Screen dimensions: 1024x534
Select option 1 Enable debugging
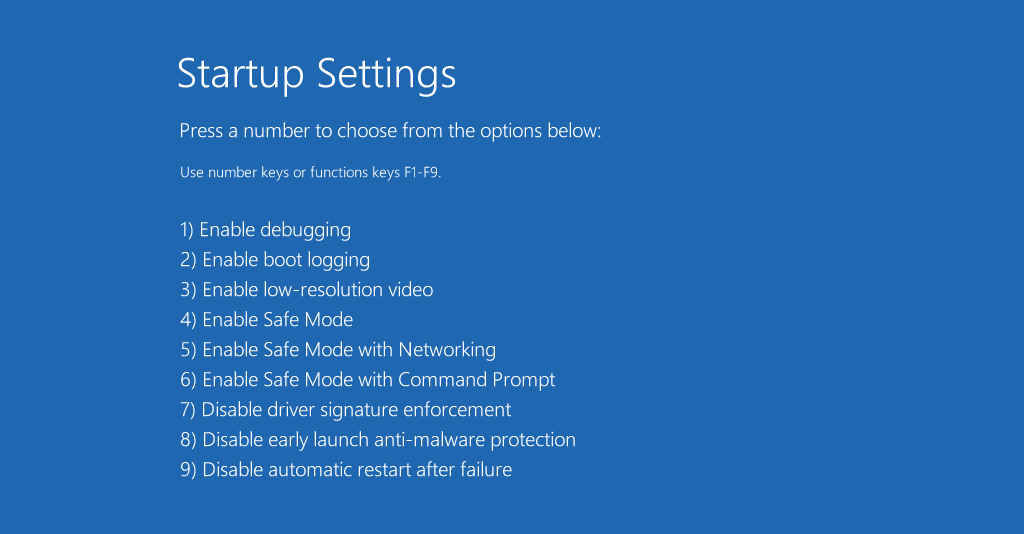tap(265, 230)
